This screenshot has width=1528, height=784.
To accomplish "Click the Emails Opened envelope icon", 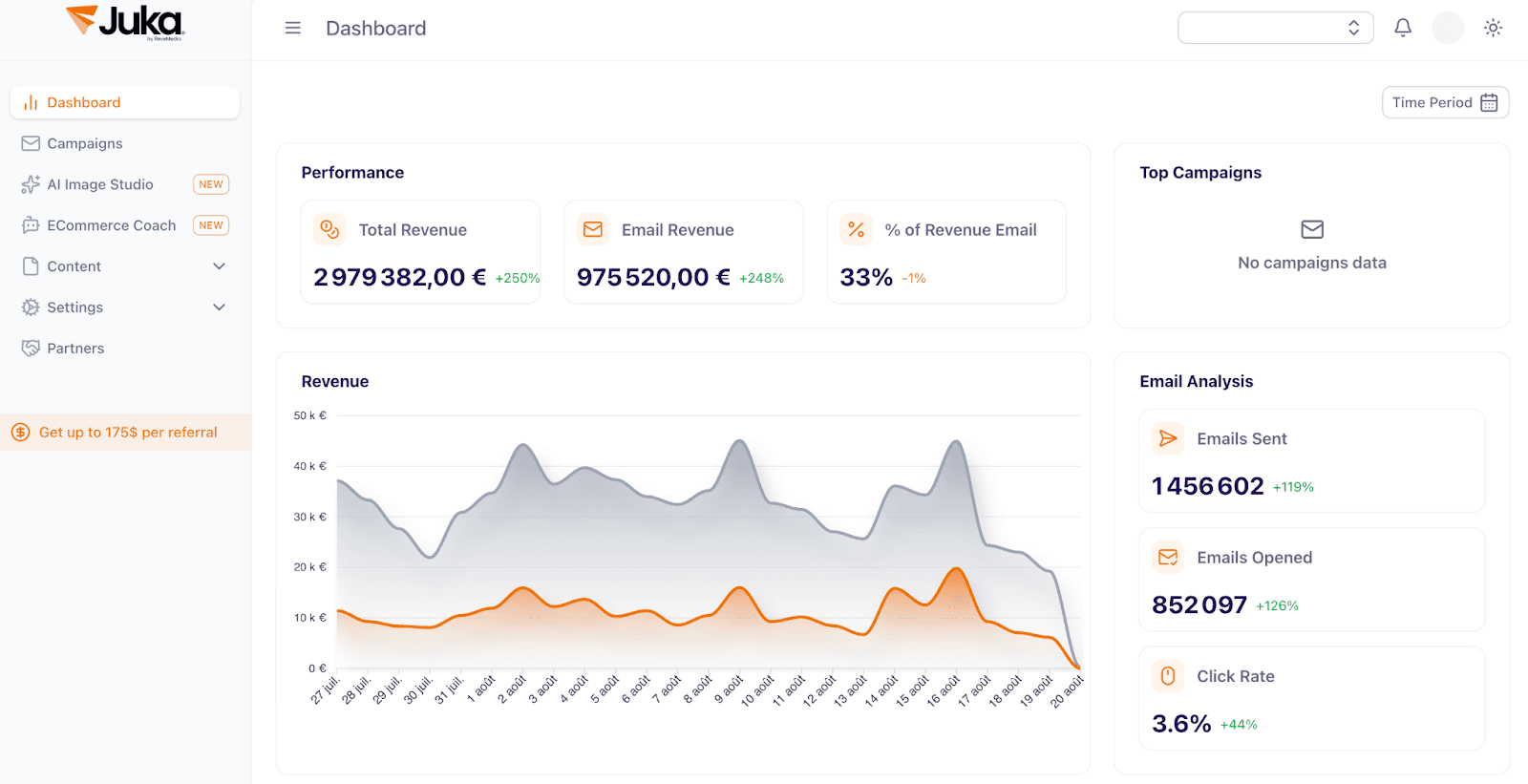I will (x=1167, y=558).
